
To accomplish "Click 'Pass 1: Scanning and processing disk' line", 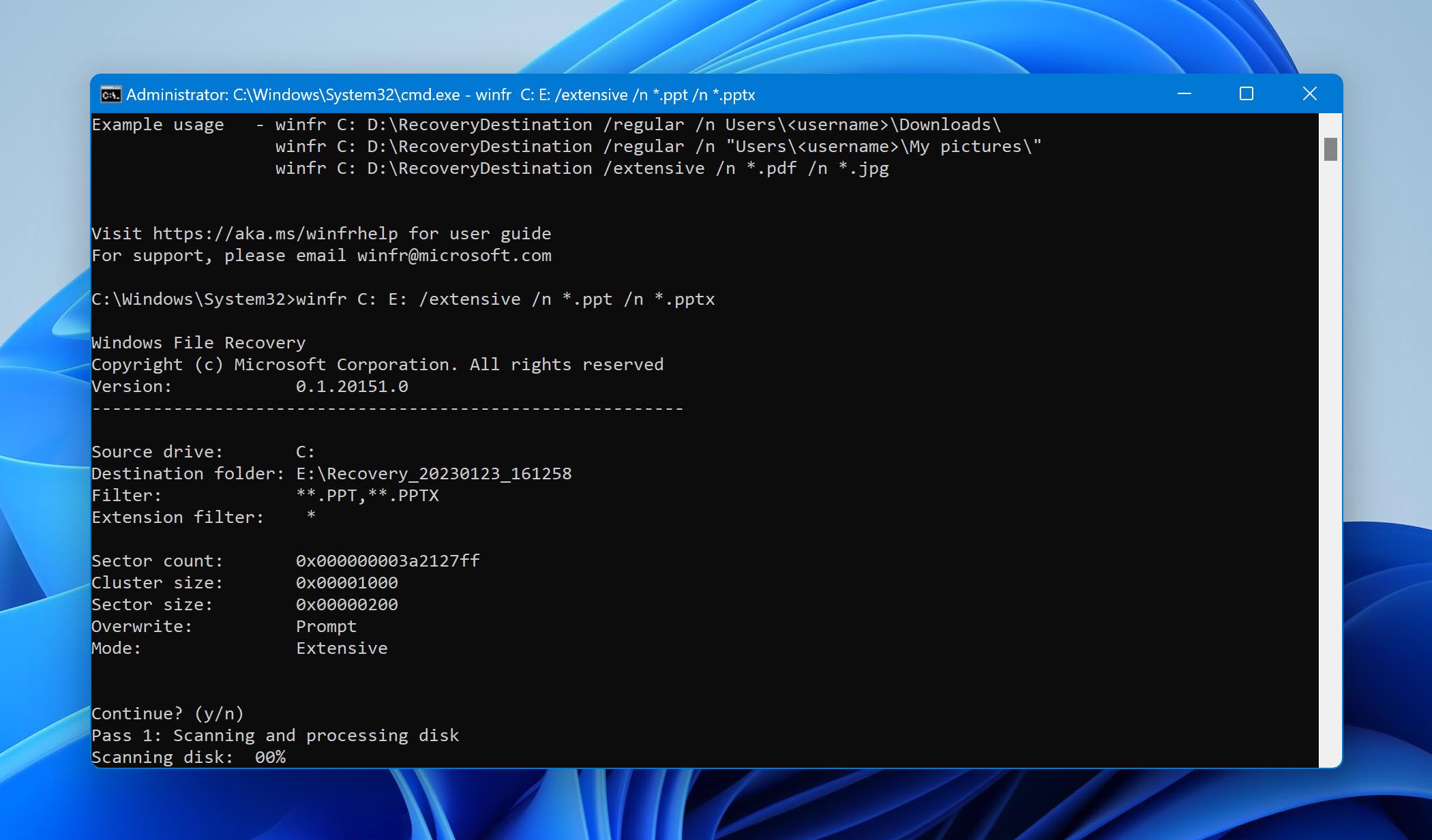I will 275,736.
